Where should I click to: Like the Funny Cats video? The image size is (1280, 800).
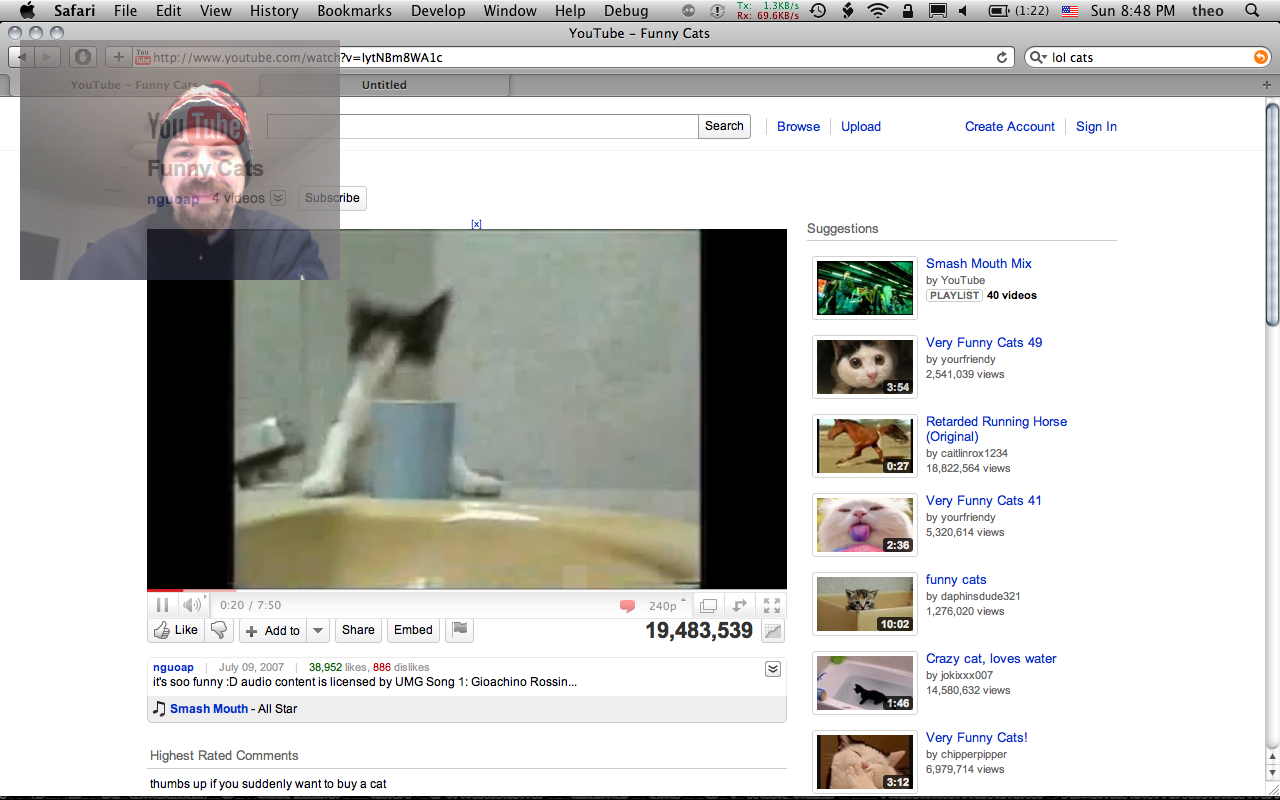point(175,630)
